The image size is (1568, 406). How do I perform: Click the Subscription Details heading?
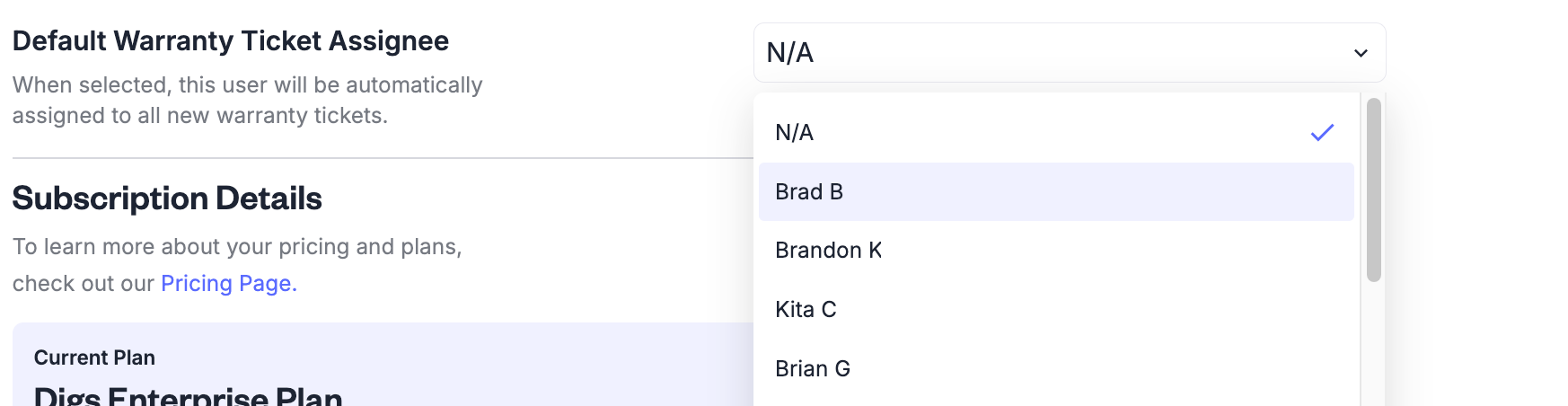pos(167,199)
